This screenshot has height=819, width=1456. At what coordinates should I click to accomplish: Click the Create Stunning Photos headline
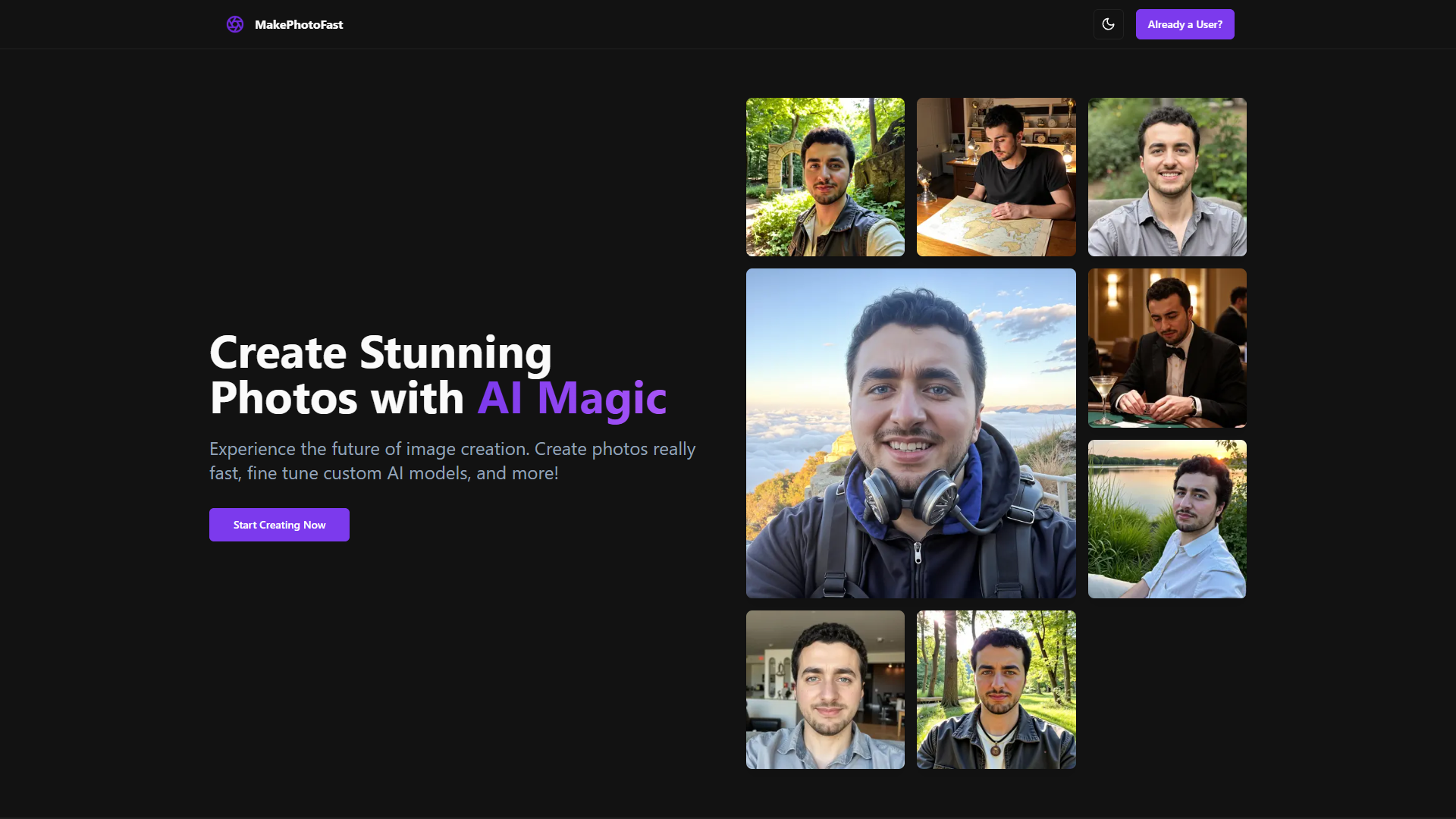(x=438, y=375)
